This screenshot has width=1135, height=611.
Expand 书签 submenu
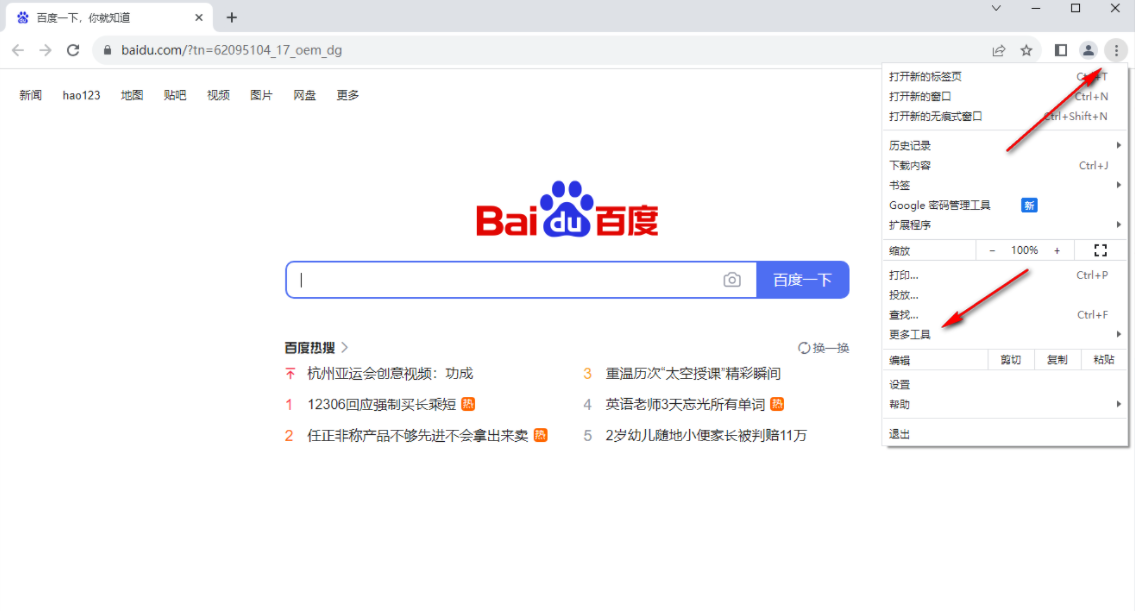click(1005, 185)
